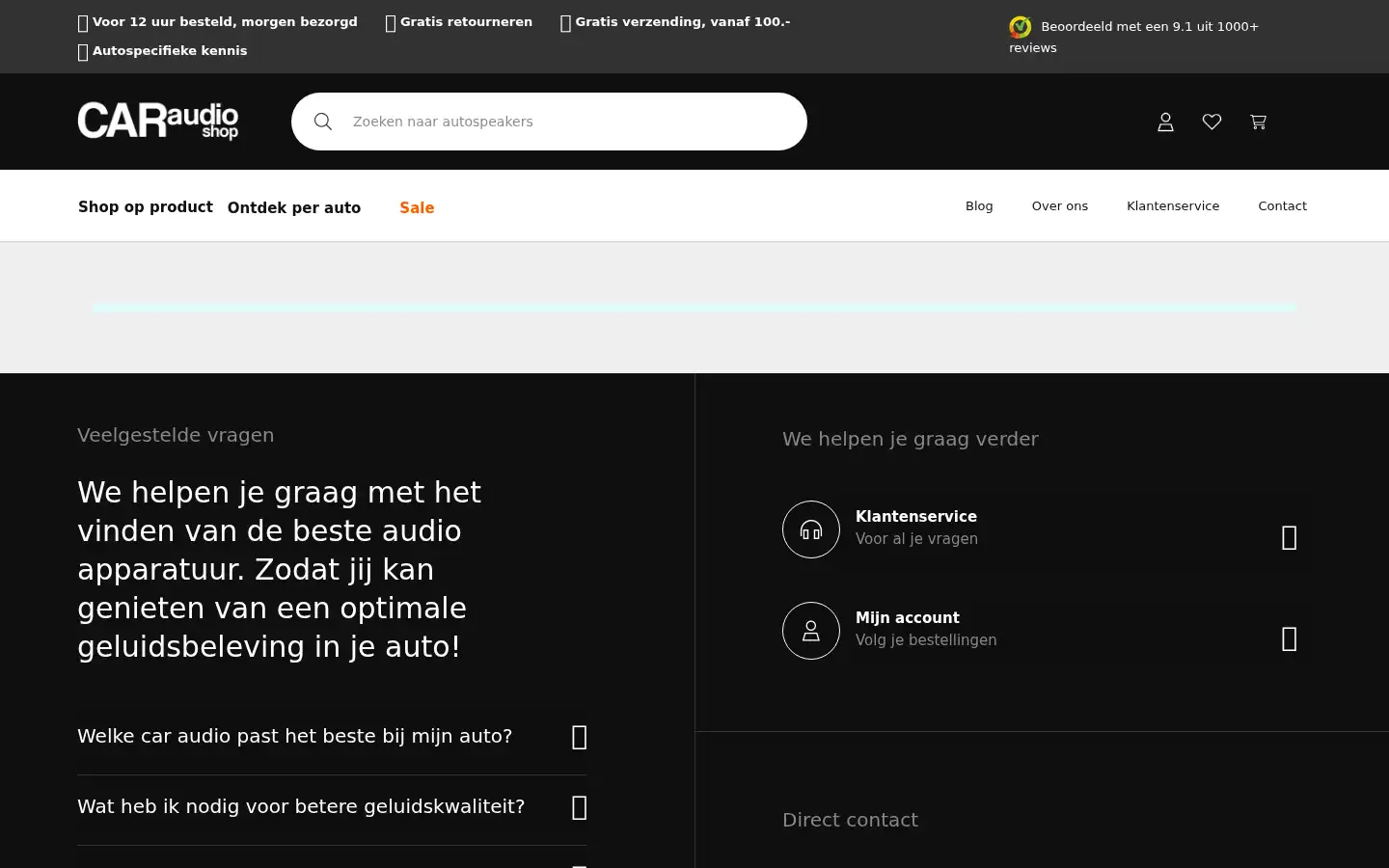Click 'Gratis retourneren' text

click(466, 21)
